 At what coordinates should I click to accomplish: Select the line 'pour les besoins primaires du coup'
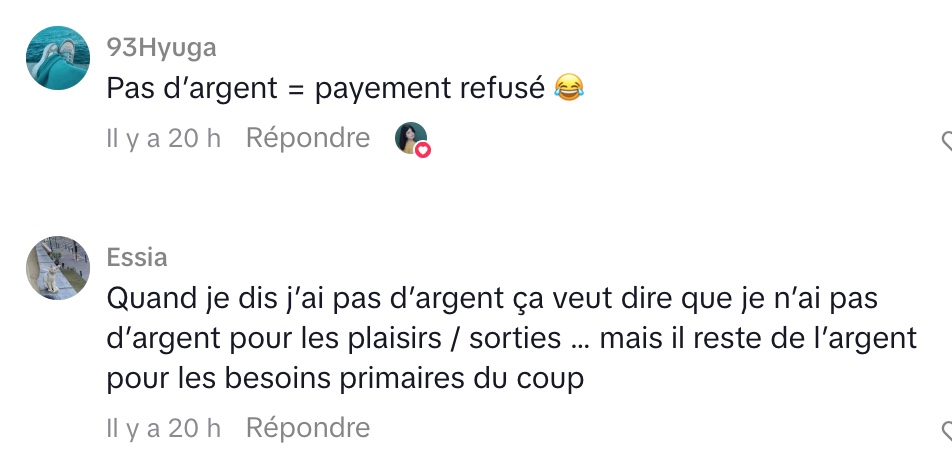(345, 379)
